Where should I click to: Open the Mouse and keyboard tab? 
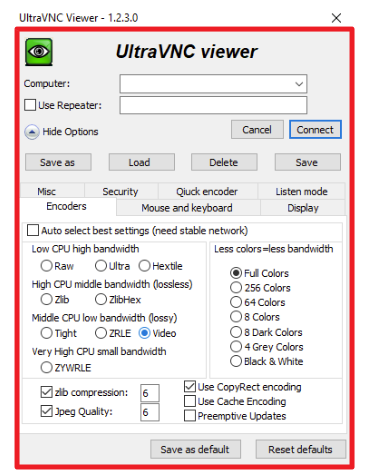(x=187, y=208)
